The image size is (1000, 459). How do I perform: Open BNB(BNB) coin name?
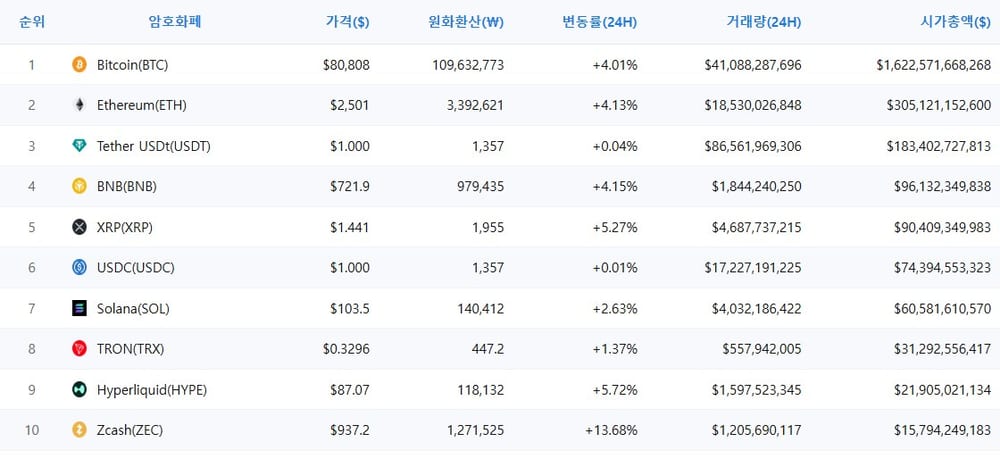pyautogui.click(x=127, y=187)
